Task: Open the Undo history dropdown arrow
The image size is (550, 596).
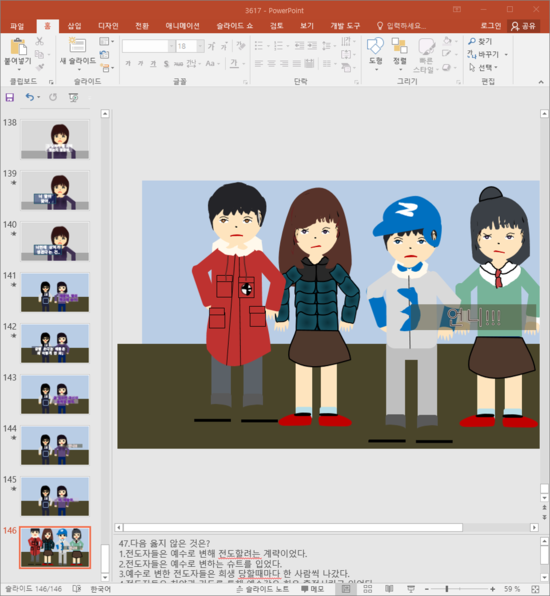Action: (x=38, y=98)
